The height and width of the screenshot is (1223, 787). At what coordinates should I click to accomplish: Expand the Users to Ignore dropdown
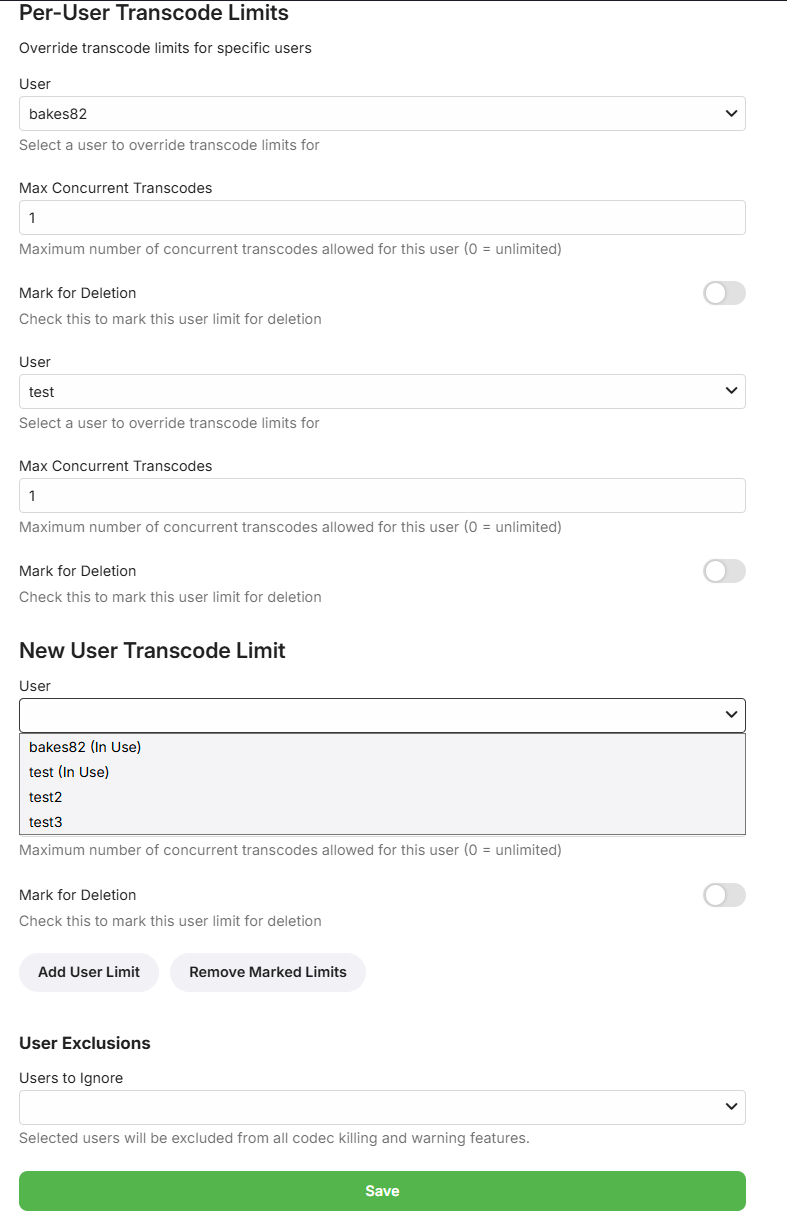coord(382,1107)
